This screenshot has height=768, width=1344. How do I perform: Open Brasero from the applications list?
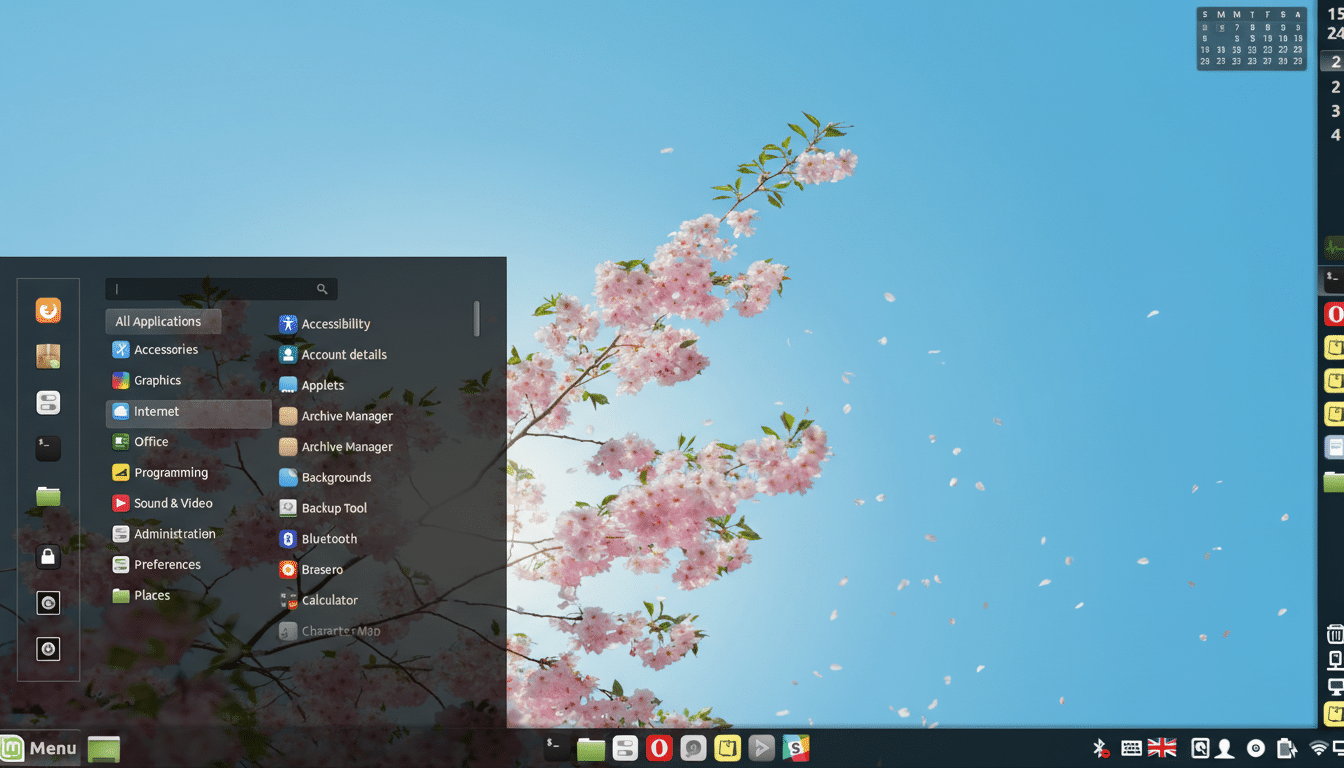pos(320,569)
